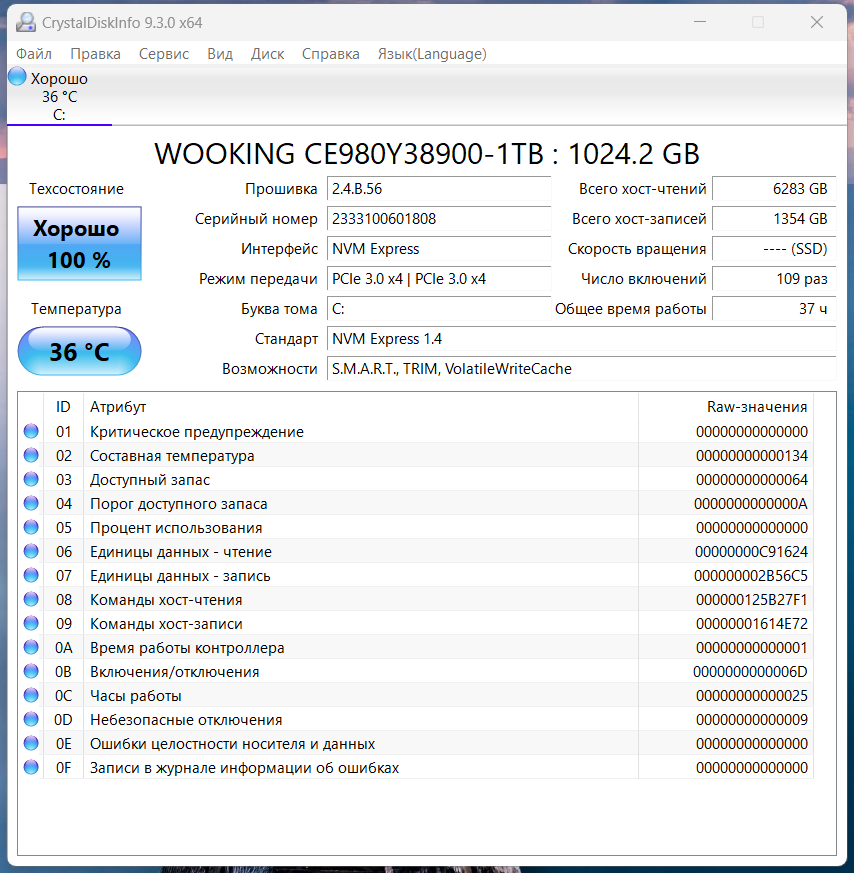This screenshot has width=854, height=873.
Task: Click status orb for 07 Единицы данных - запись
Action: tap(31, 575)
